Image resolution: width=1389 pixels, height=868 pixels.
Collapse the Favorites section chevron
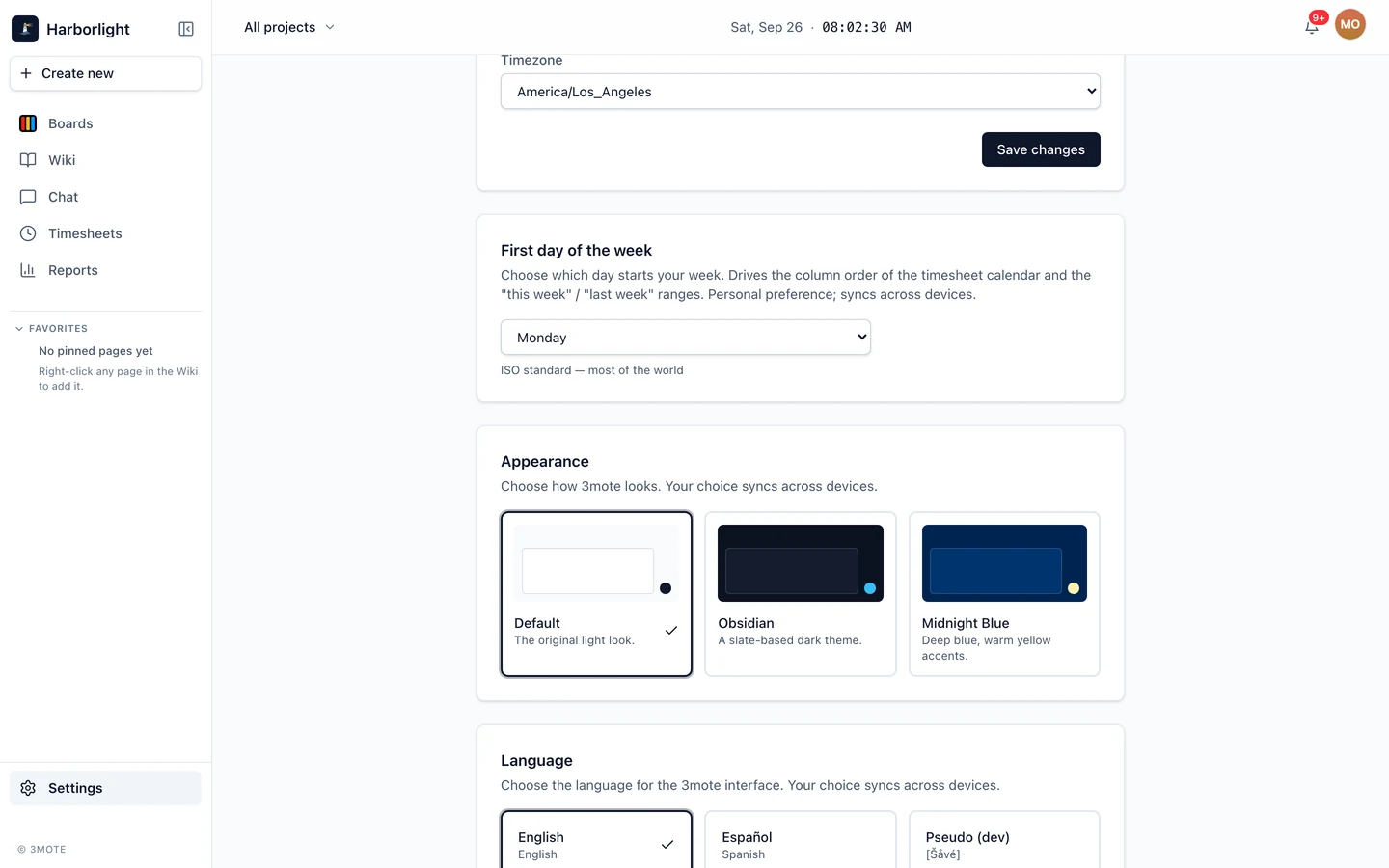[x=19, y=329]
